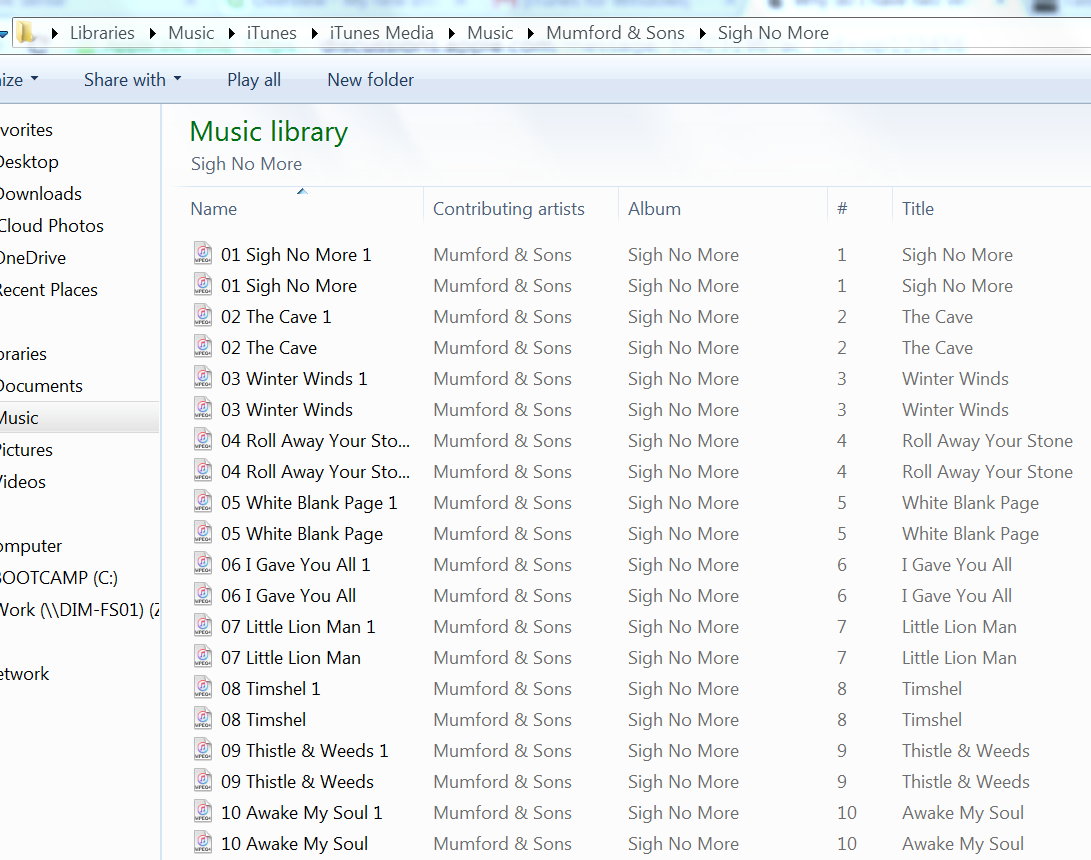Expand the arrow after Mumford & Sons breadcrumb
The height and width of the screenshot is (860, 1091).
click(702, 33)
